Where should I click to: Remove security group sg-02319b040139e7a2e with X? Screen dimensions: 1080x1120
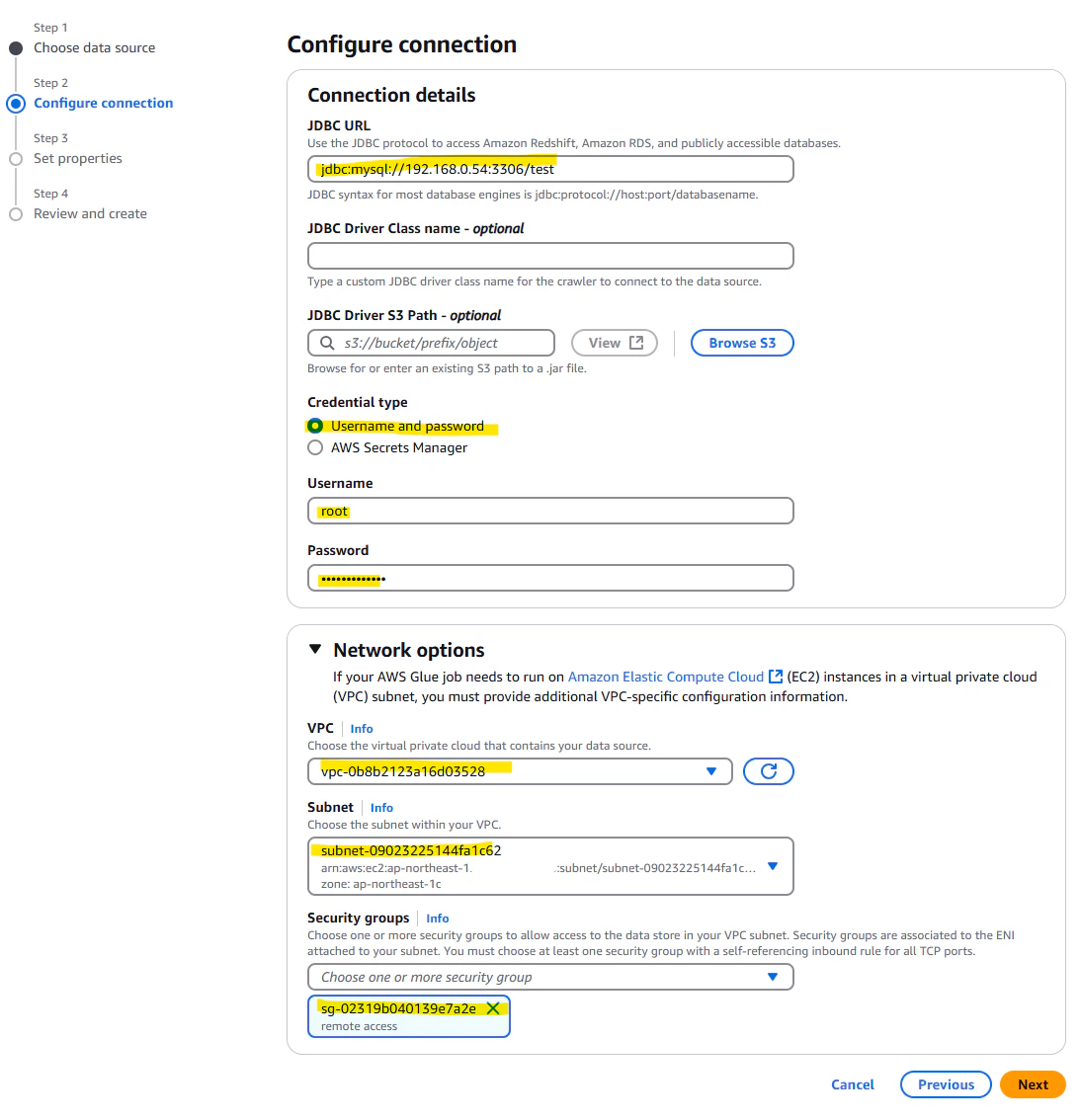point(493,1008)
